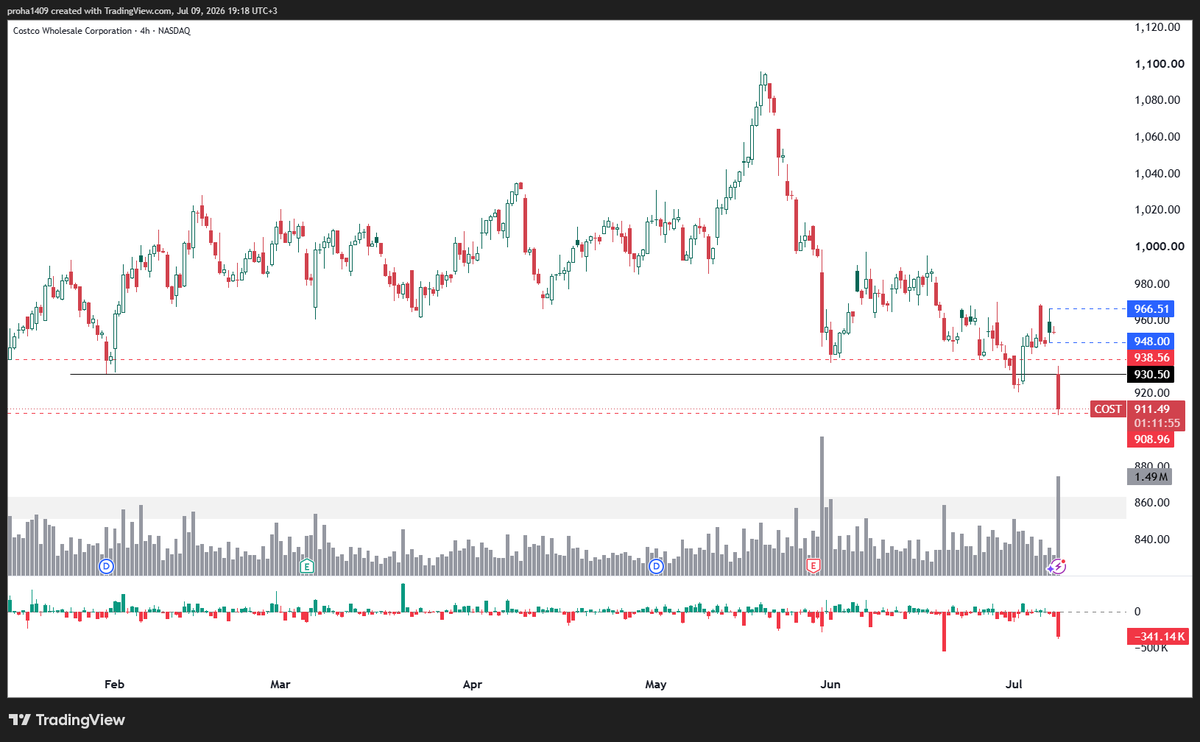Click the May date axis label
Viewport: 1200px width, 742px height.
click(x=655, y=685)
